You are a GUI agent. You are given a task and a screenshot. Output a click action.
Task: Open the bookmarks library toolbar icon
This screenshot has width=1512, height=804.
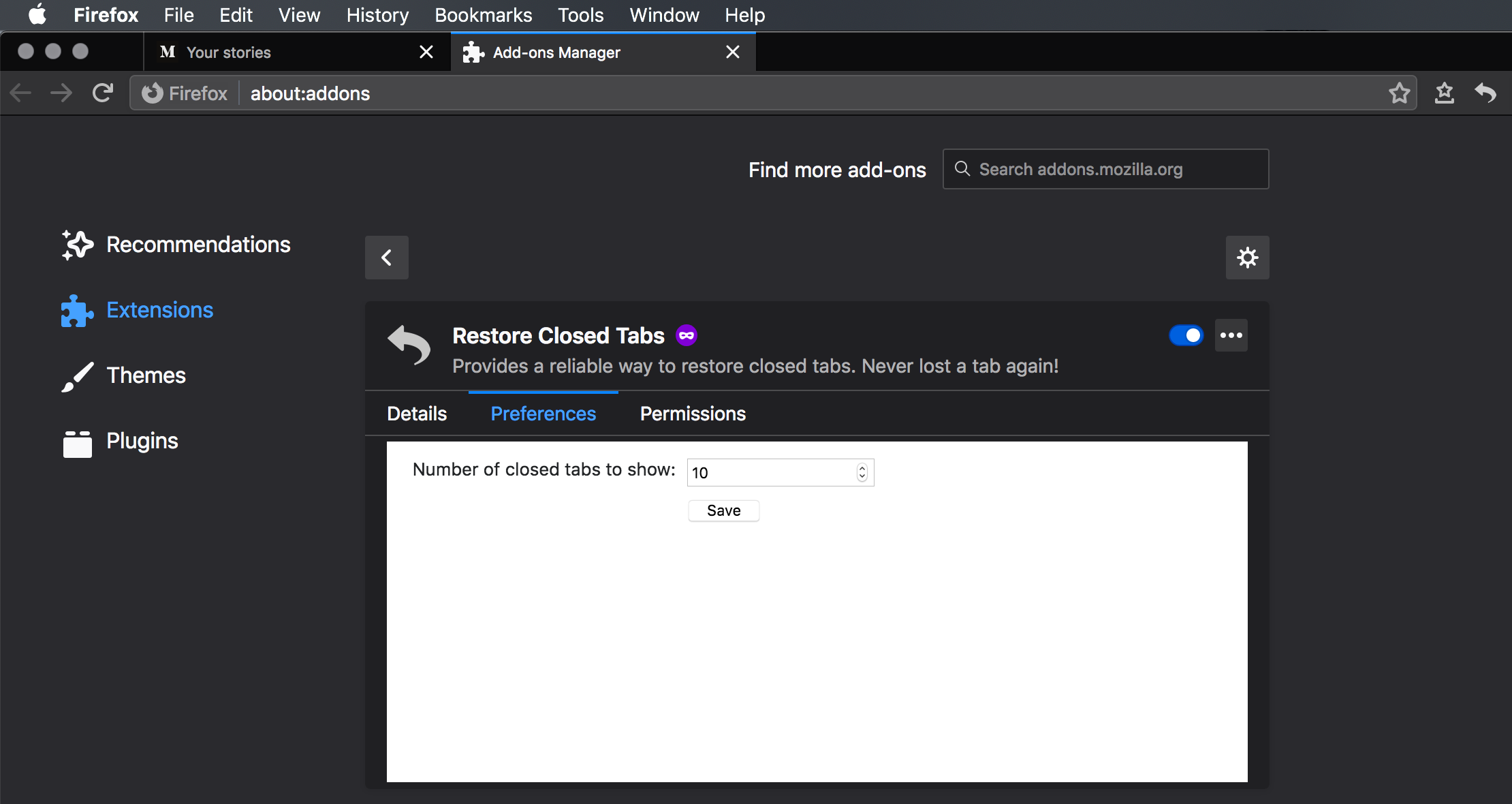[1444, 93]
